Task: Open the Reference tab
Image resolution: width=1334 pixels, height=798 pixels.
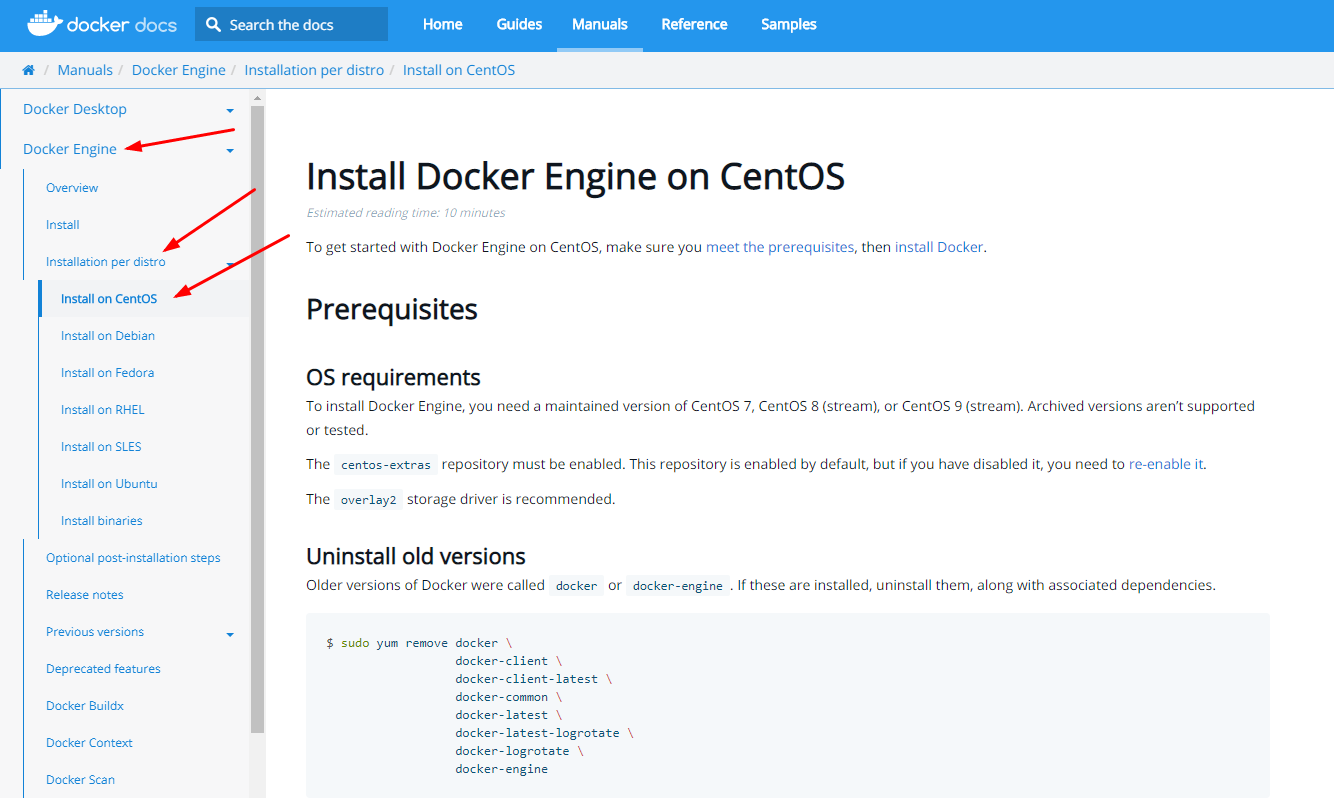Action: (x=694, y=24)
